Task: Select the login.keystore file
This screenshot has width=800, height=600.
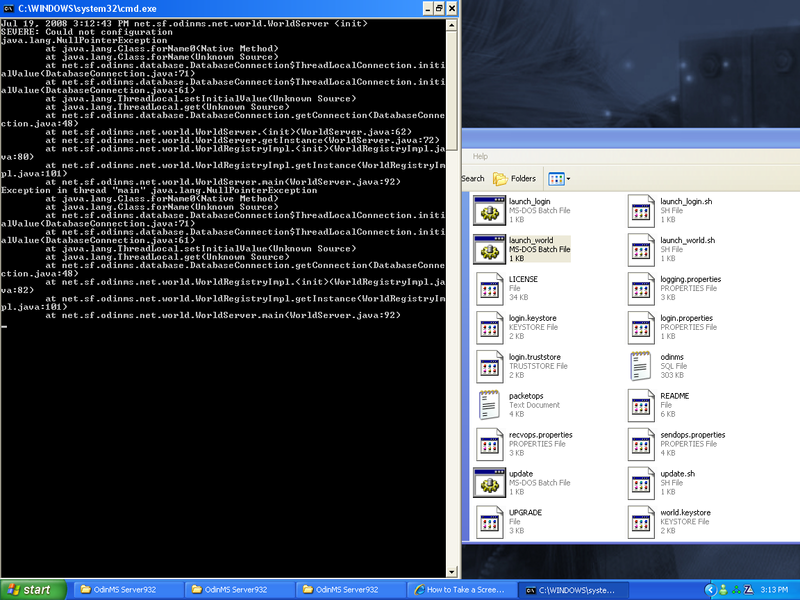Action: [x=490, y=328]
